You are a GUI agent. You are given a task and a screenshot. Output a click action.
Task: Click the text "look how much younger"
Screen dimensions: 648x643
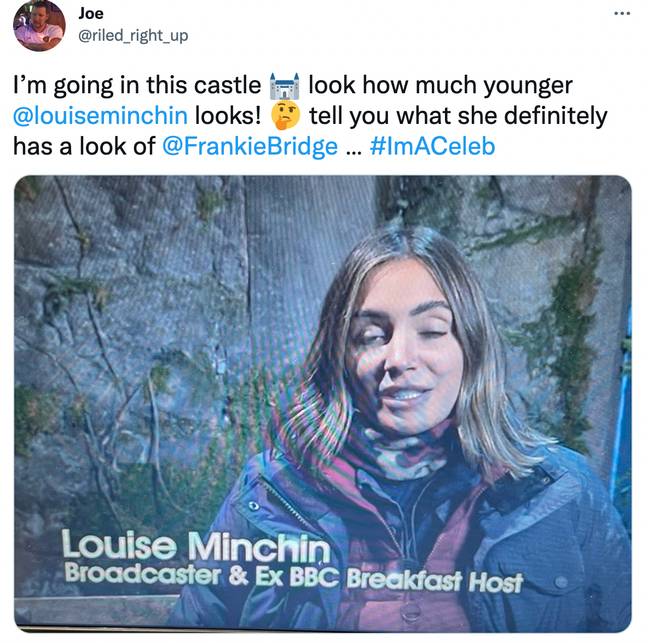(x=441, y=86)
